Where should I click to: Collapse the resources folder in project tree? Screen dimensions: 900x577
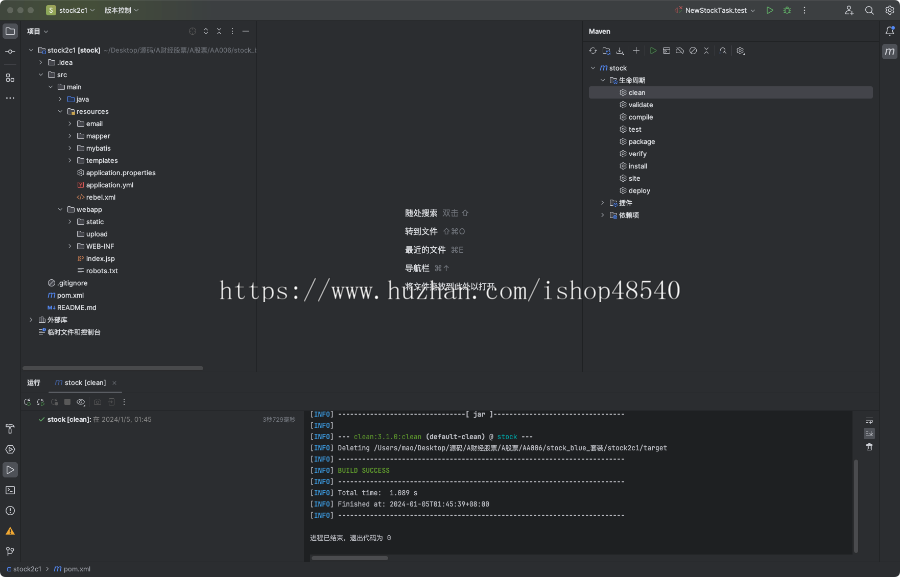point(60,111)
